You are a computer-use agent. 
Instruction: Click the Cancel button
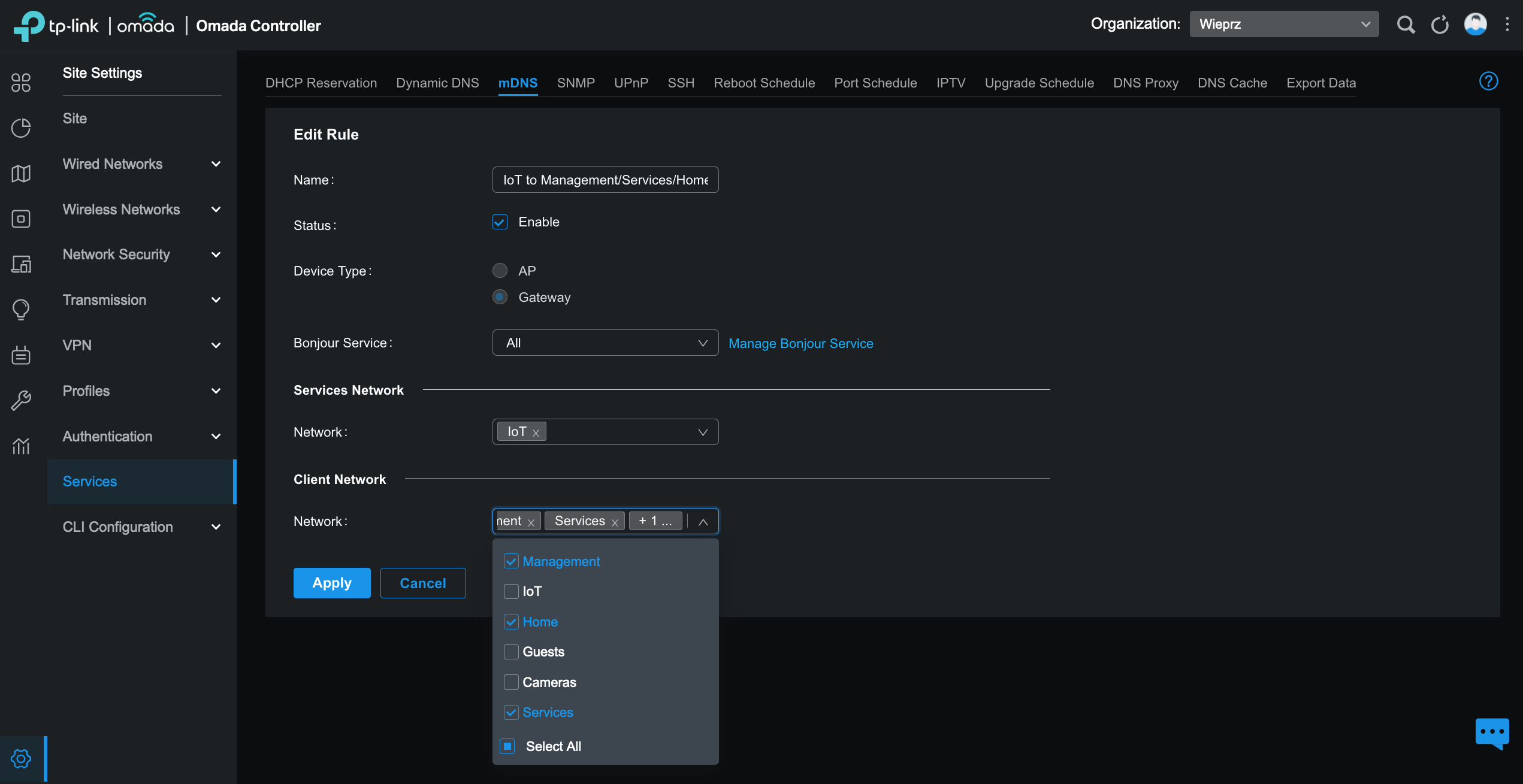[423, 583]
